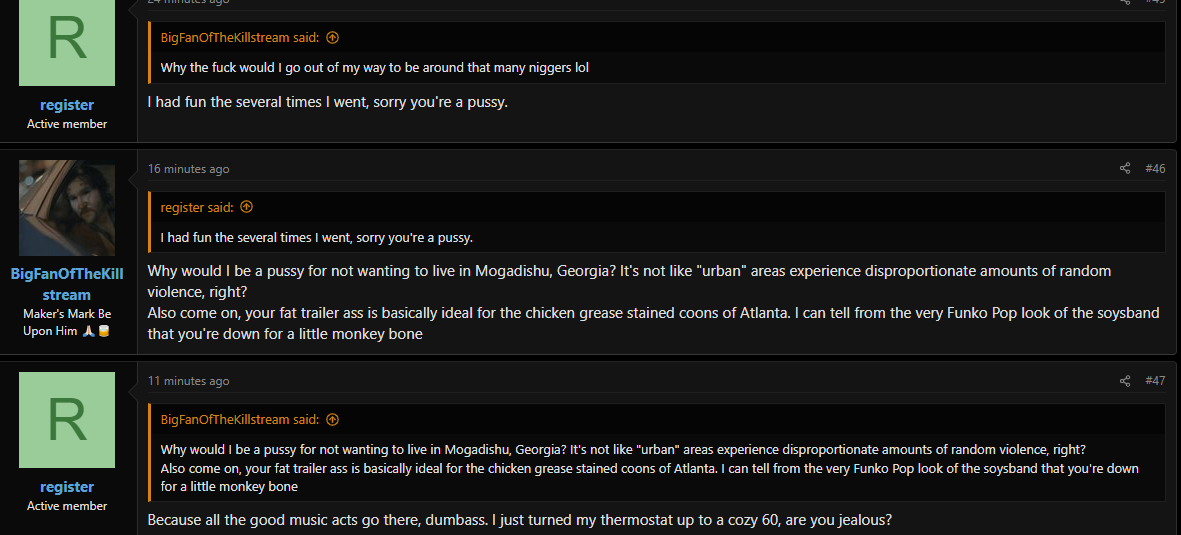1181x535 pixels.
Task: Click the share icon on post #47
Action: [x=1125, y=381]
